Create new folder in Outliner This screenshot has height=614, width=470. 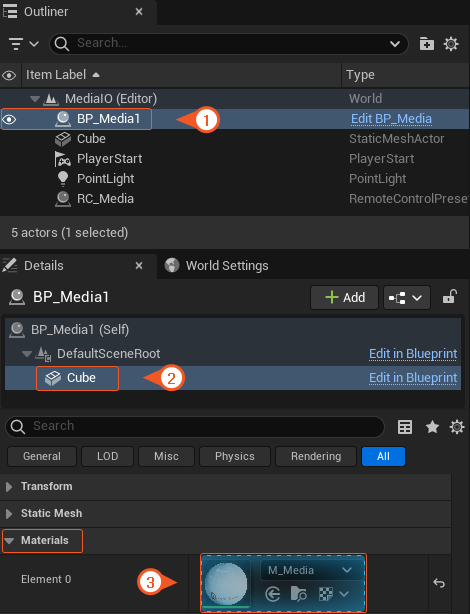(x=427, y=43)
